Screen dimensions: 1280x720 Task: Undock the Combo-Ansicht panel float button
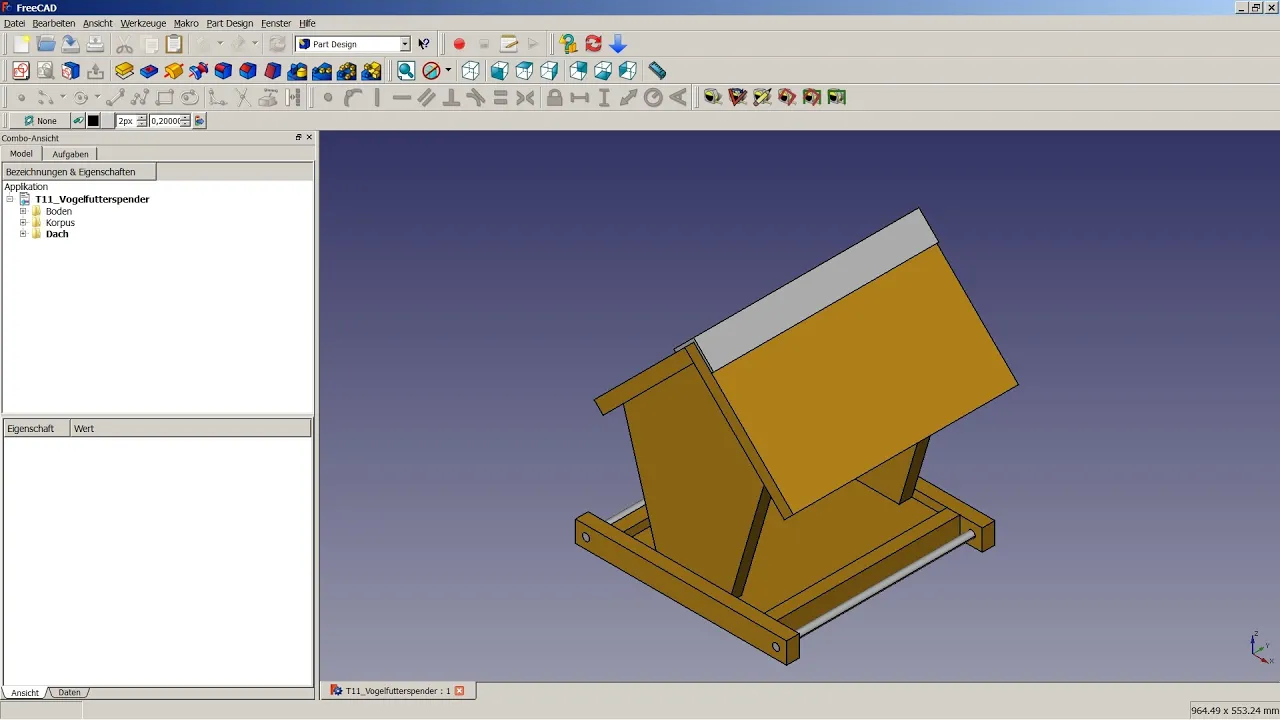tap(298, 138)
